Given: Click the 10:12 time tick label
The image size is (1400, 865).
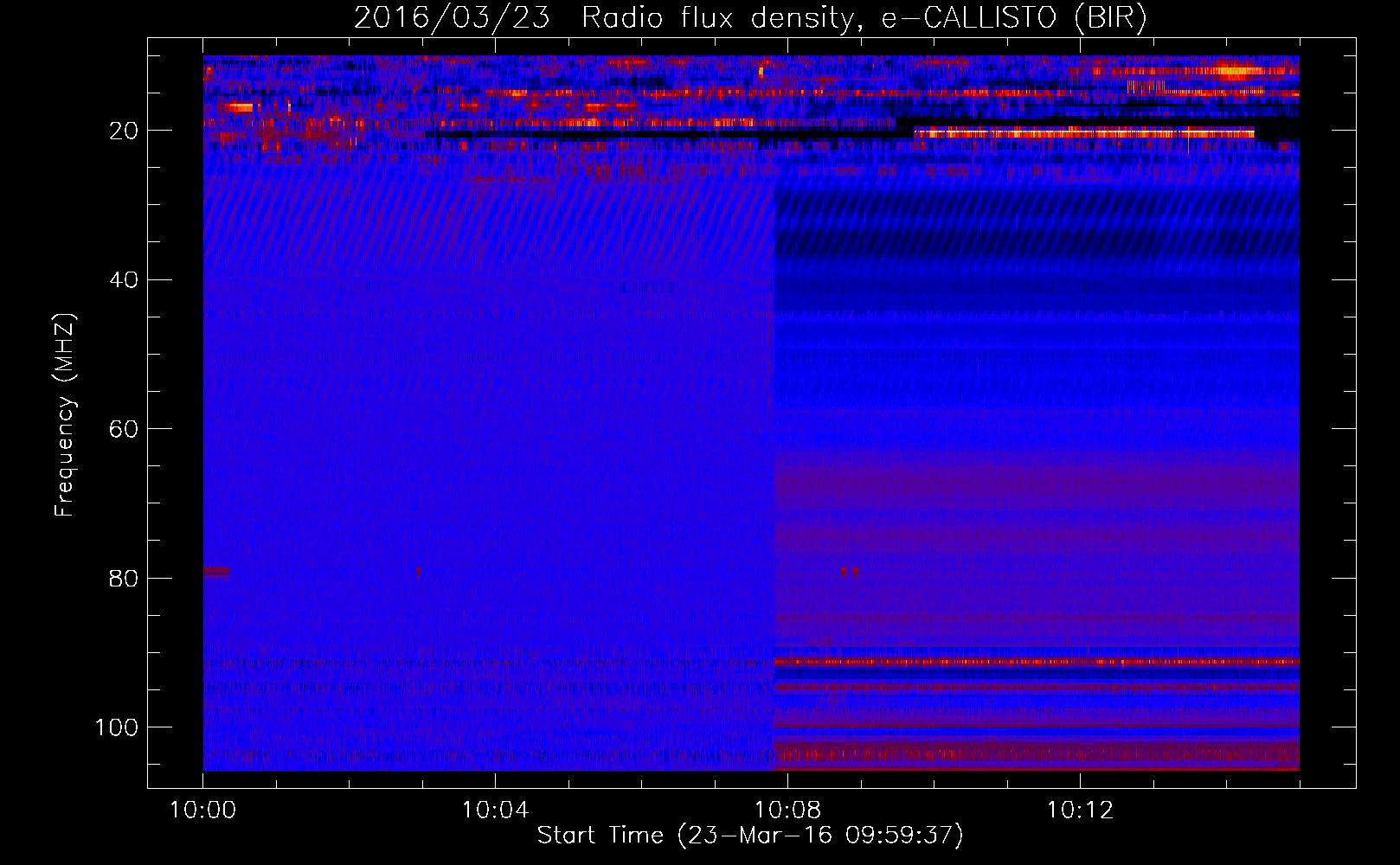Looking at the screenshot, I should click(1080, 811).
